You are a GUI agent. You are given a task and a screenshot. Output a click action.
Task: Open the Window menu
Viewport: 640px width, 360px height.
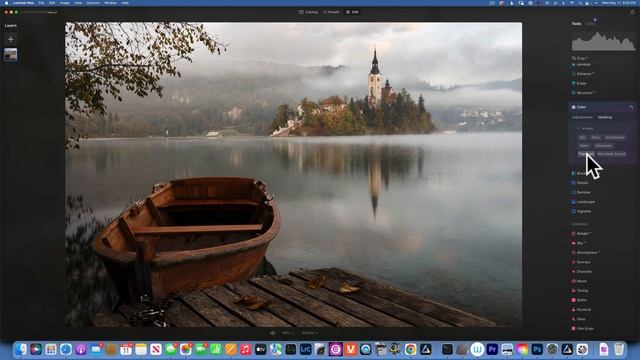[x=110, y=3]
